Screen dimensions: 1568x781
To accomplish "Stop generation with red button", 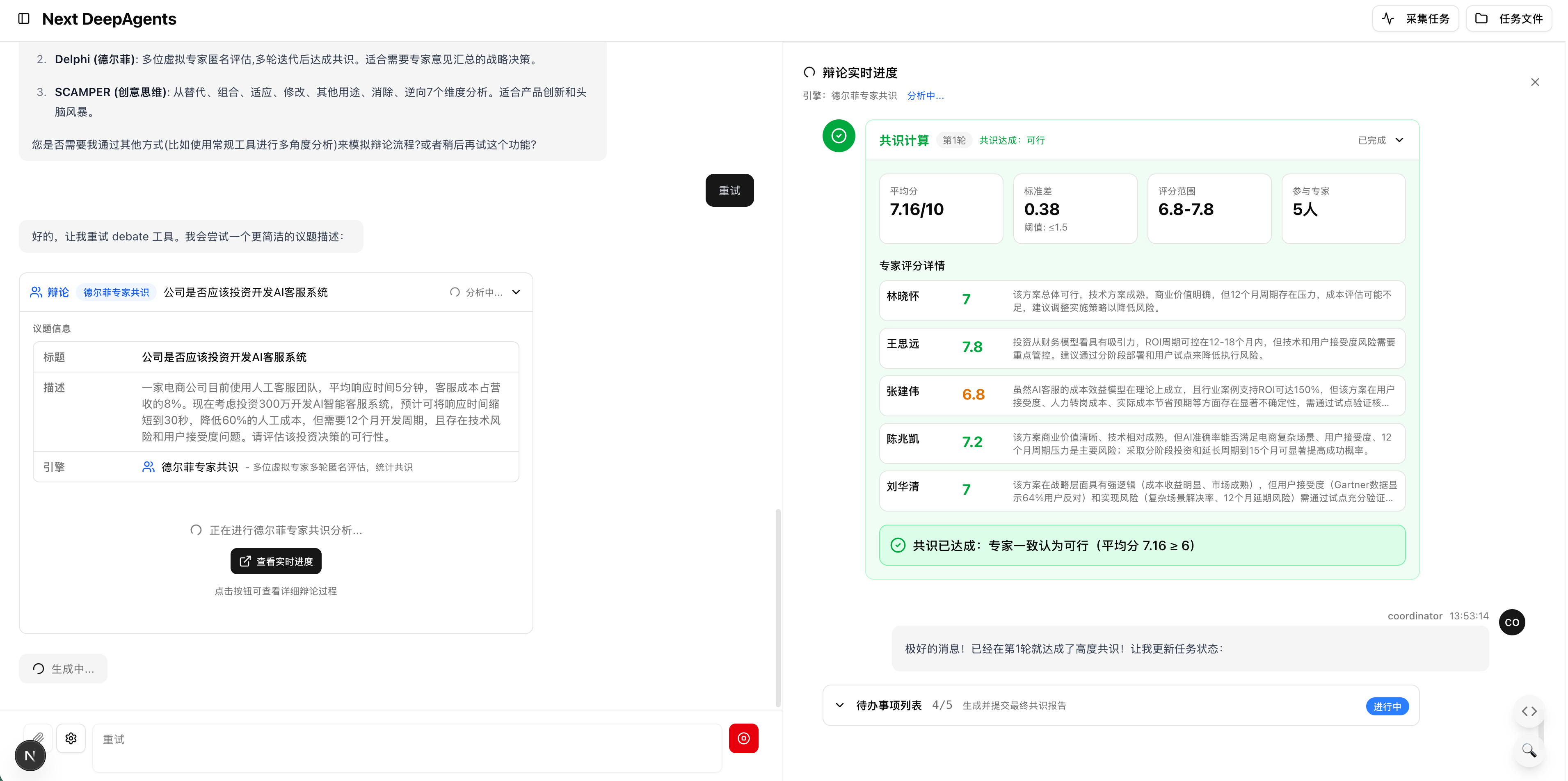I will pyautogui.click(x=743, y=738).
